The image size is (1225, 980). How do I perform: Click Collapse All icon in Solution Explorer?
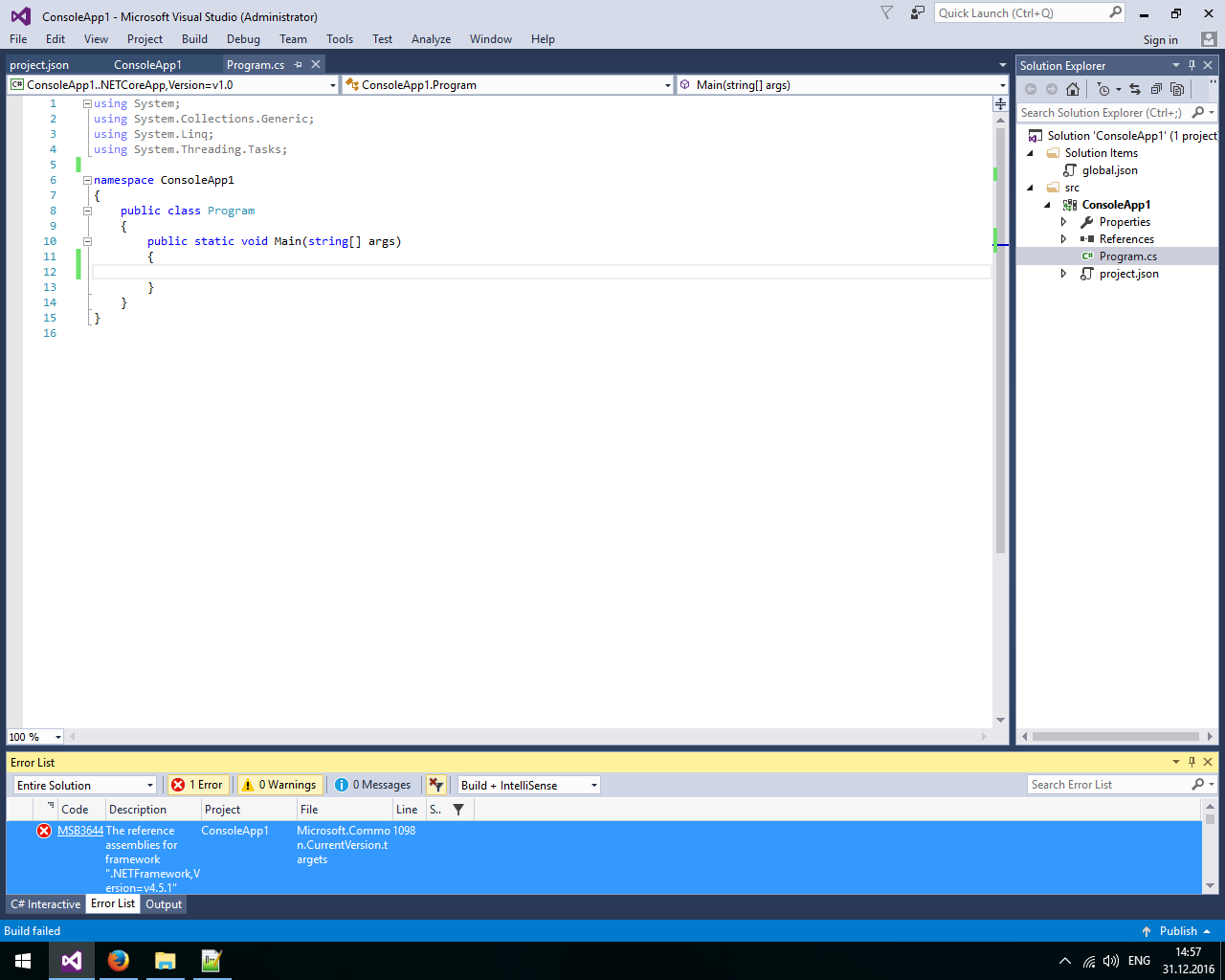[1156, 89]
